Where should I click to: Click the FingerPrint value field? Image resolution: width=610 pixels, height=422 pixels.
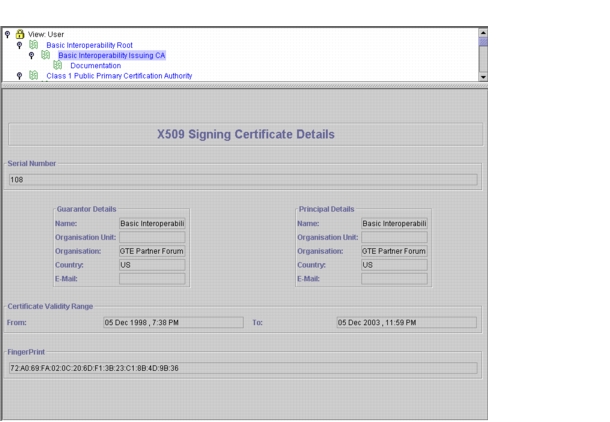(243, 368)
